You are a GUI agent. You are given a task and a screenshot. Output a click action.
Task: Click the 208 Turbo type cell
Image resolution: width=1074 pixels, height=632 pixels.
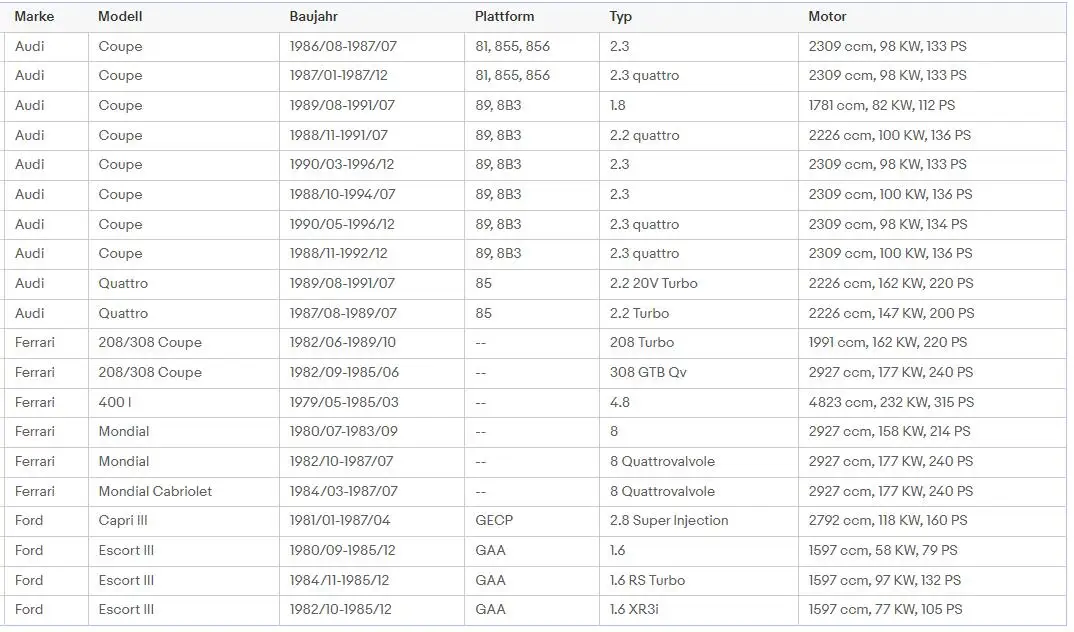[x=642, y=343]
